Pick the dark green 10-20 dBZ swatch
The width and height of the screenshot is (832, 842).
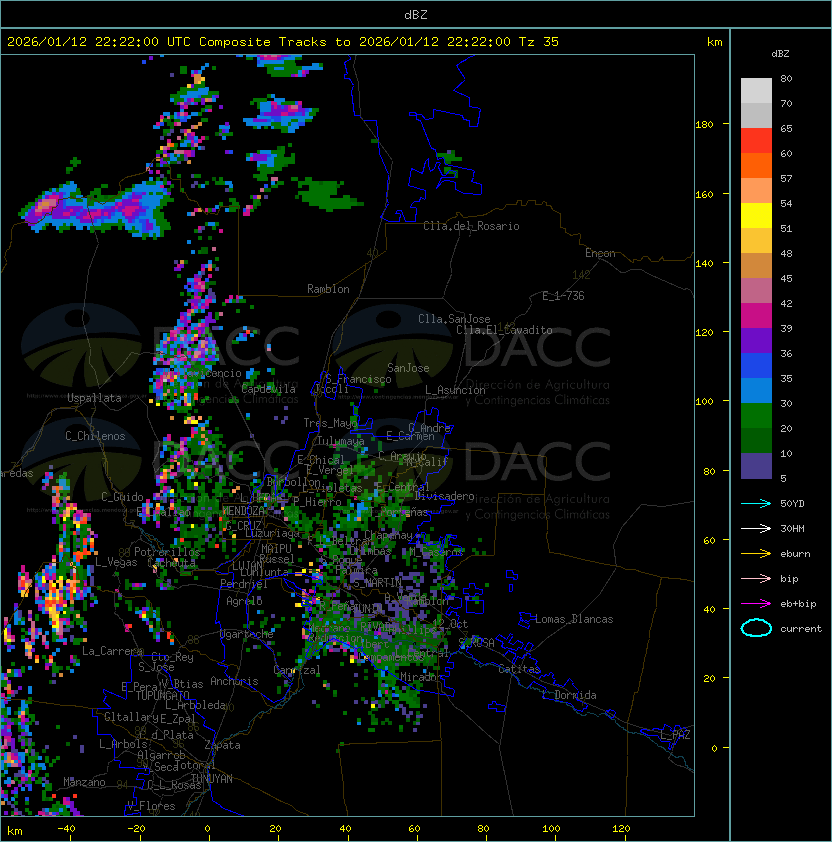pyautogui.click(x=756, y=440)
